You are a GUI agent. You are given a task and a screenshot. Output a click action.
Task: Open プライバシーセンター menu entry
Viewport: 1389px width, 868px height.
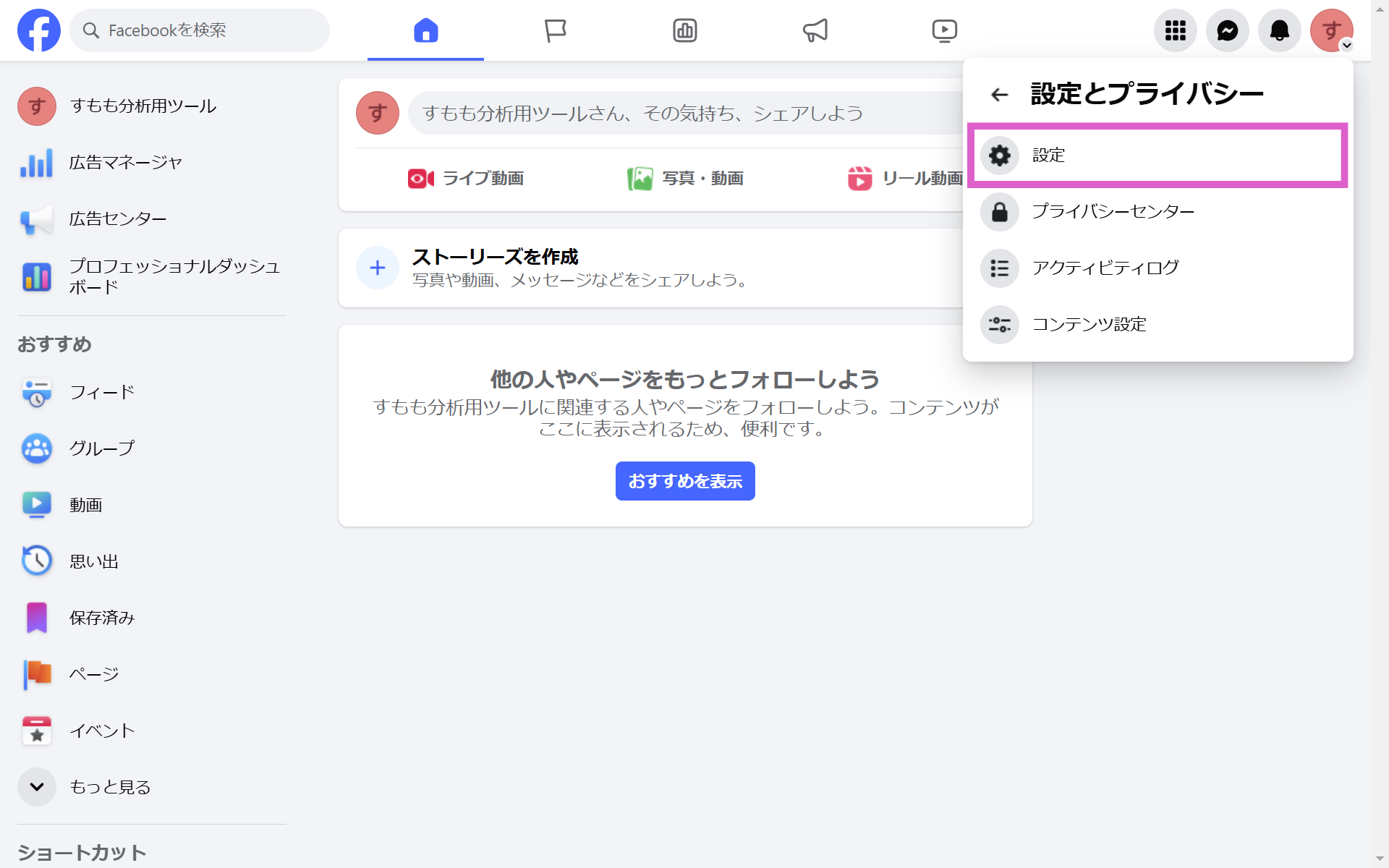point(1113,211)
